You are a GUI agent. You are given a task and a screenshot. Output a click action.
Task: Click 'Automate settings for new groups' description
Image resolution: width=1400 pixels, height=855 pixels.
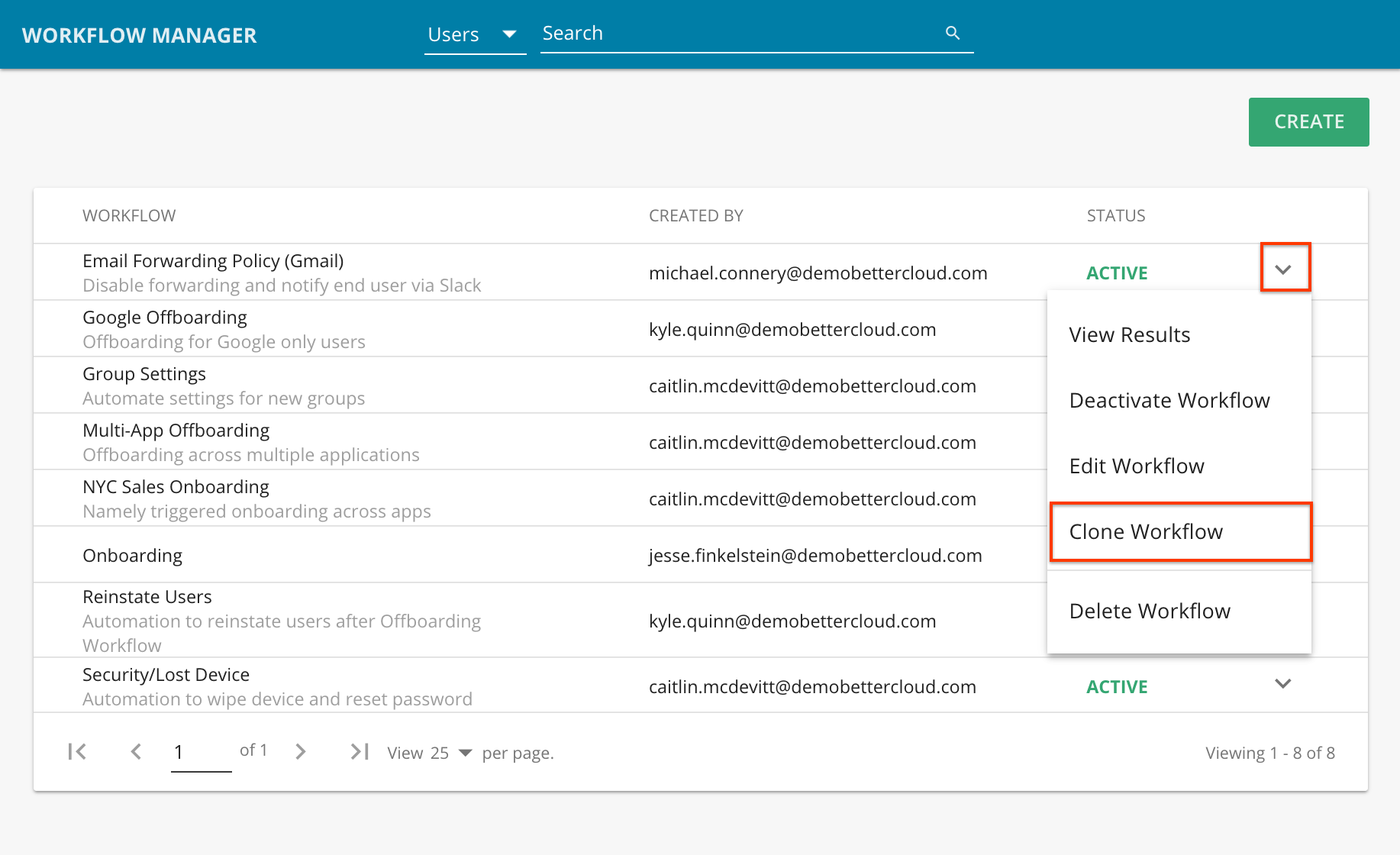(x=224, y=398)
